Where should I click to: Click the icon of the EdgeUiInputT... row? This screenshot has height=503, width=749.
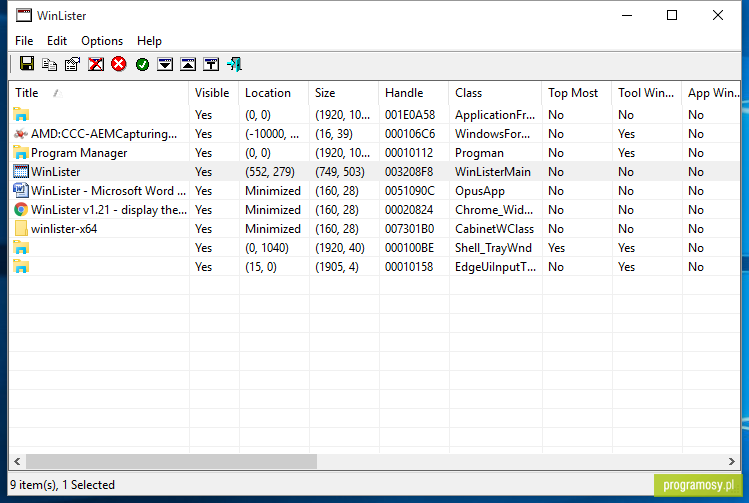[21, 267]
